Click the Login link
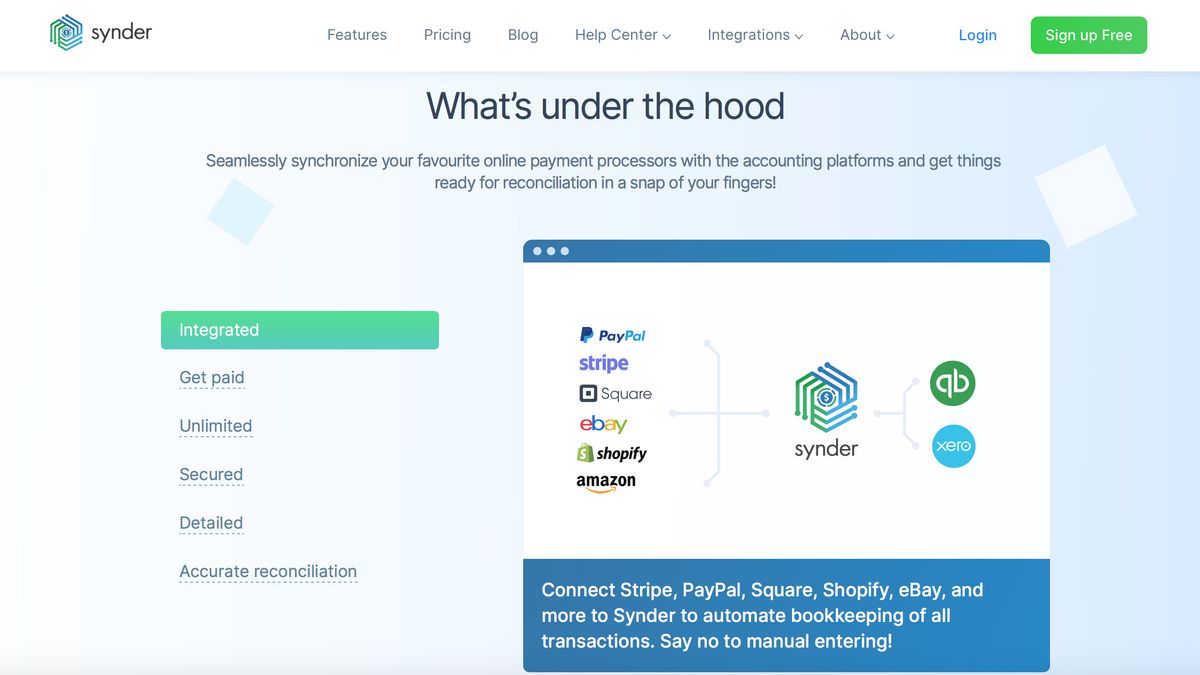 [x=977, y=35]
